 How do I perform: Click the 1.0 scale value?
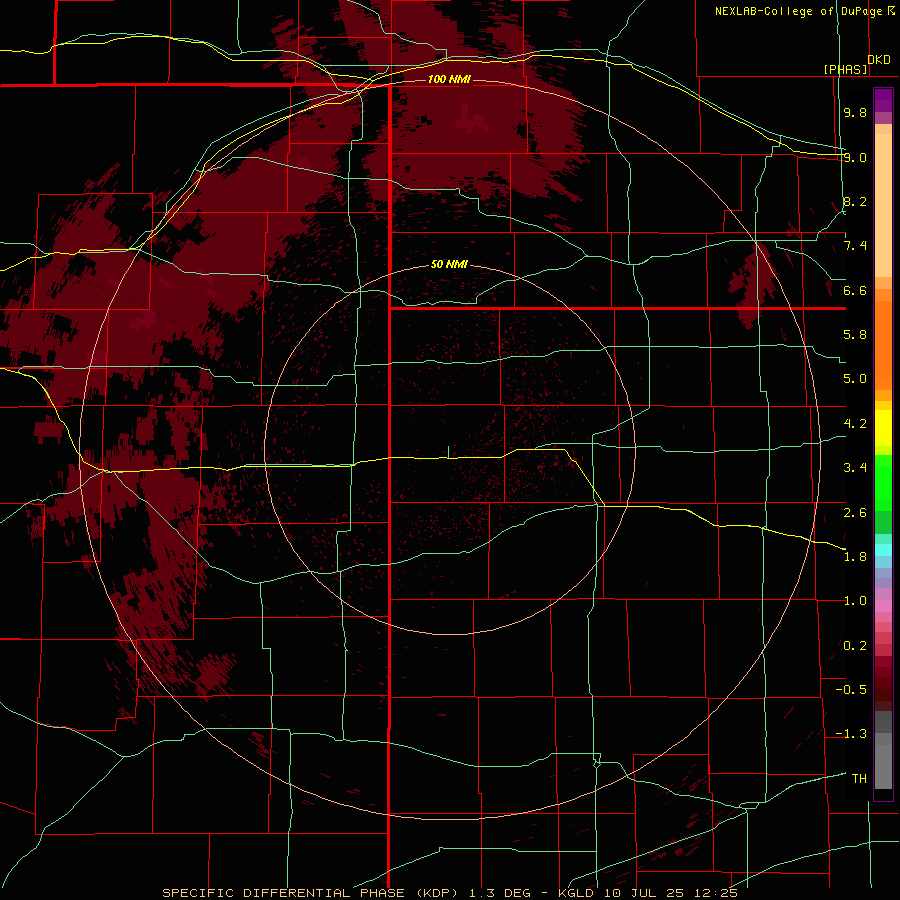point(855,601)
